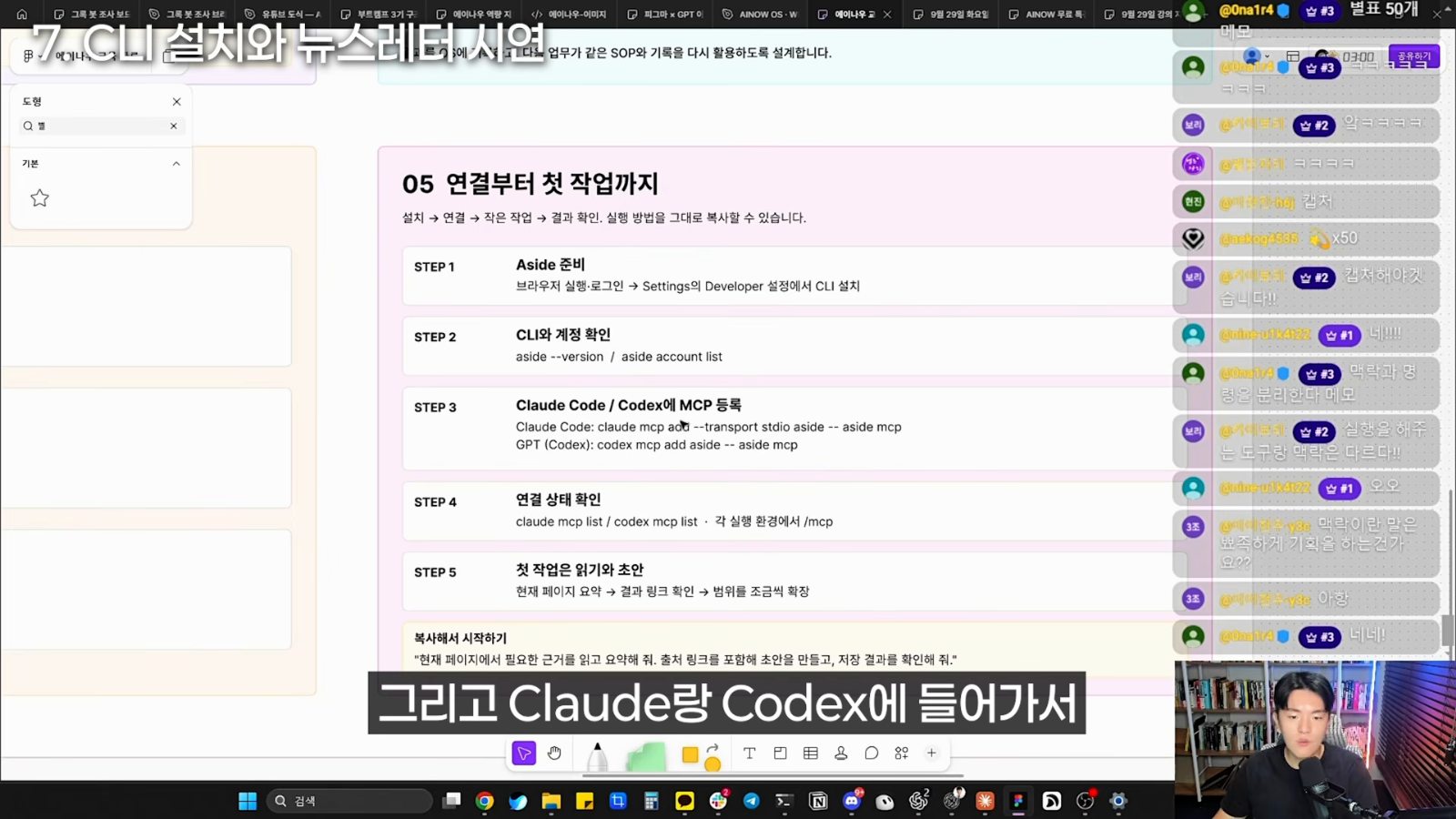1456x819 pixels.
Task: Select the Section tool
Action: [780, 753]
